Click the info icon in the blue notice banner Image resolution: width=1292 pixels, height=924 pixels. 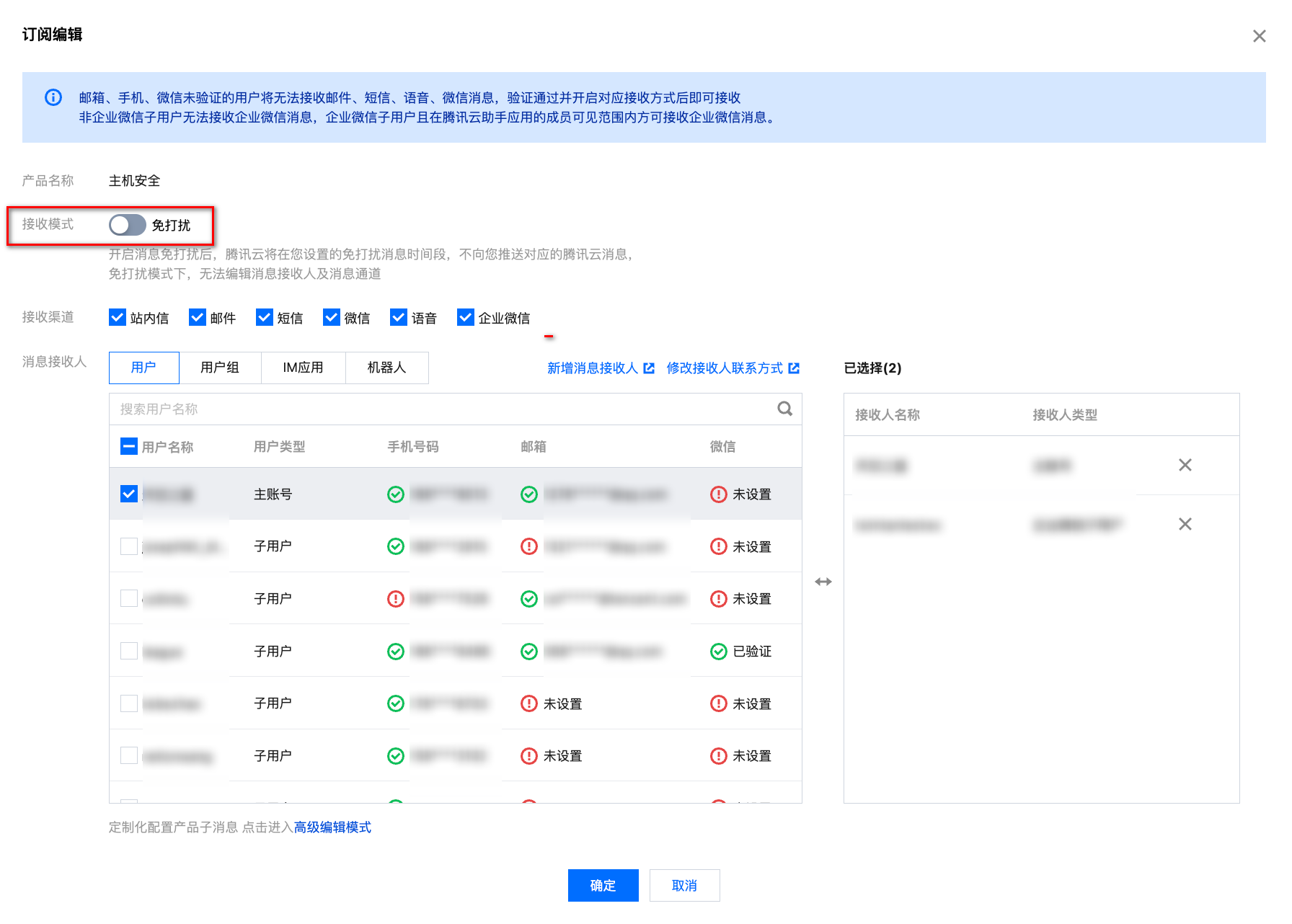(x=53, y=97)
